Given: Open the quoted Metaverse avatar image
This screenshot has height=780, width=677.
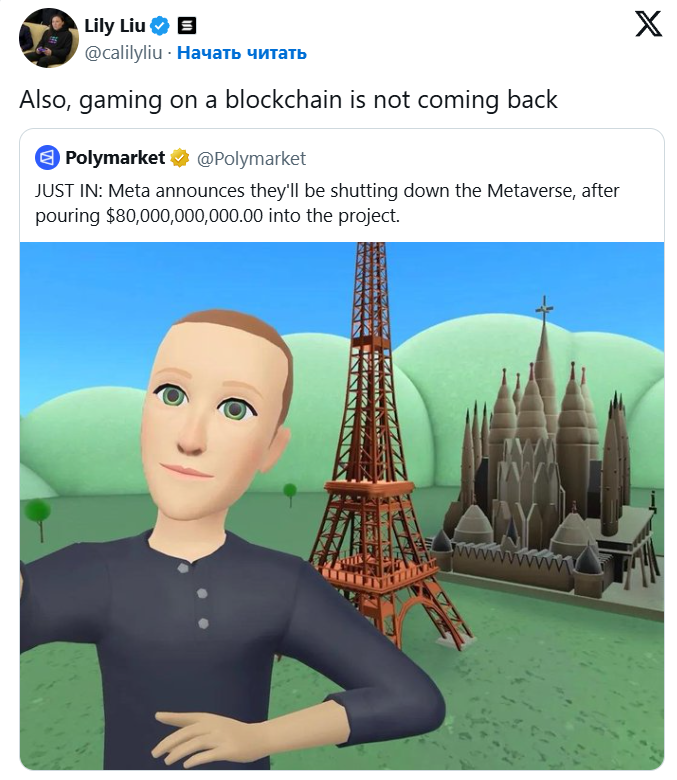Looking at the screenshot, I should tap(342, 506).
